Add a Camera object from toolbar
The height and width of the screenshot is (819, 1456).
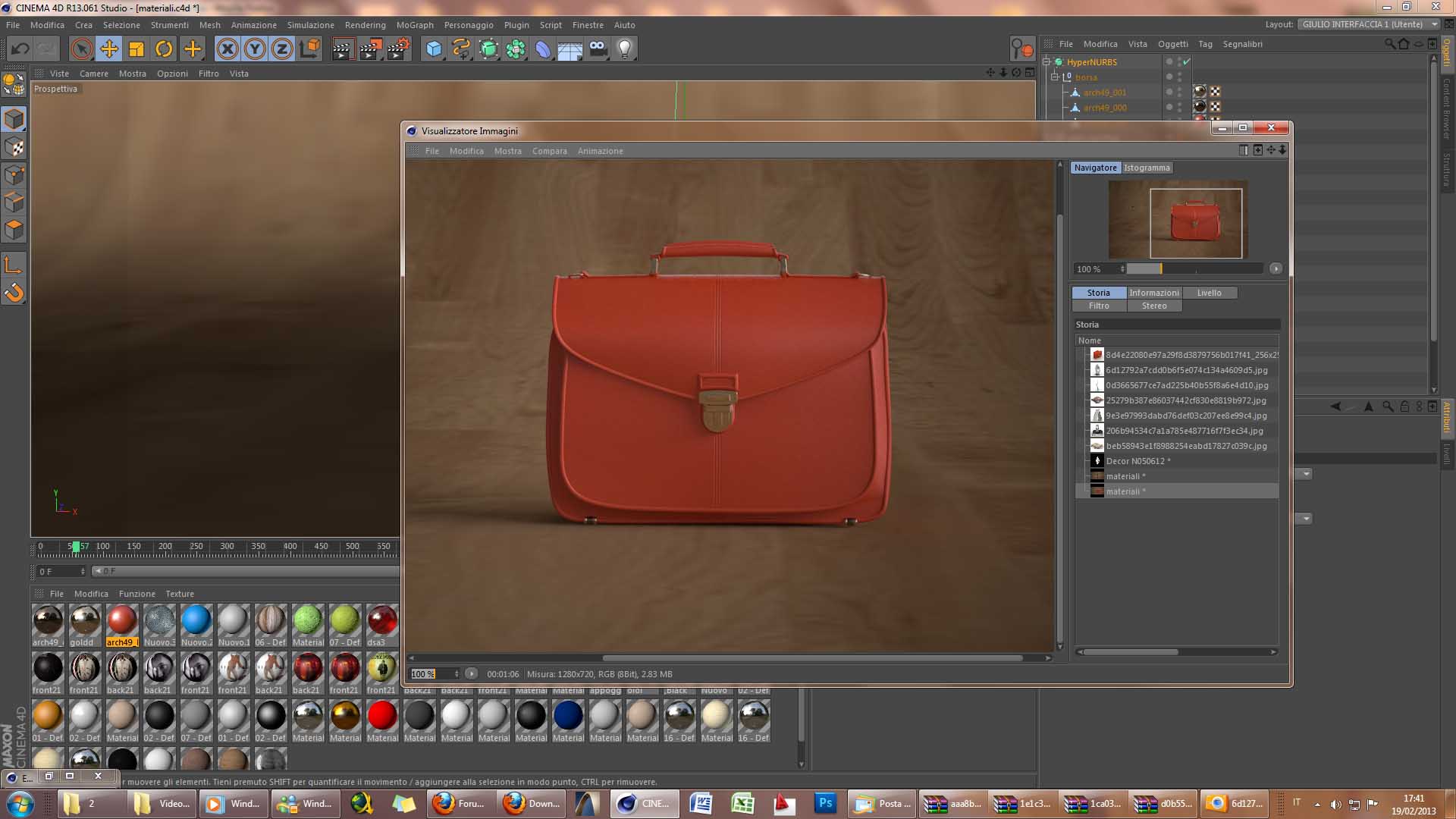point(598,49)
